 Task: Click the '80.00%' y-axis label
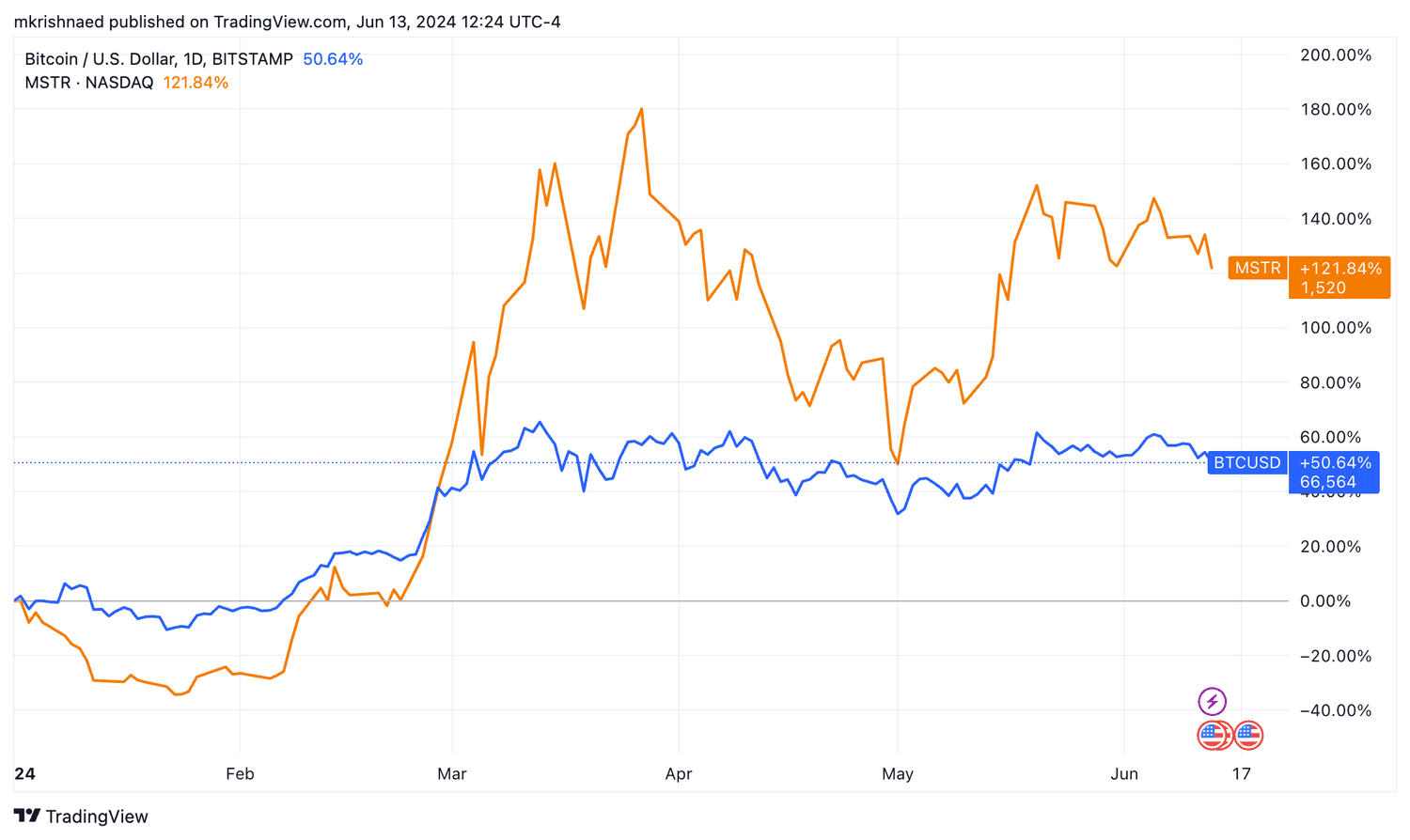1330,383
